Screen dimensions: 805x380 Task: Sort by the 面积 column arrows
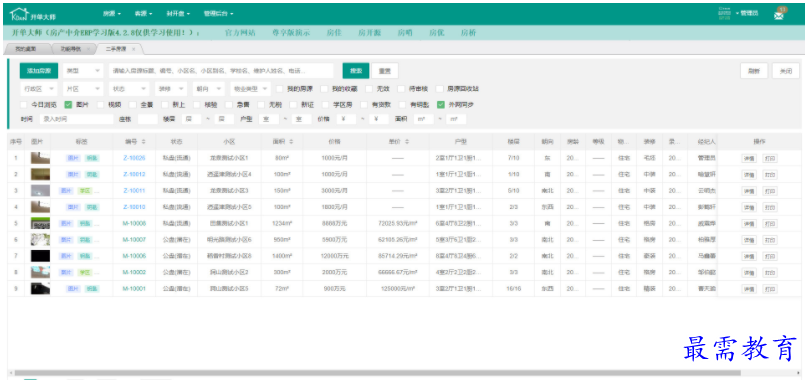(292, 141)
